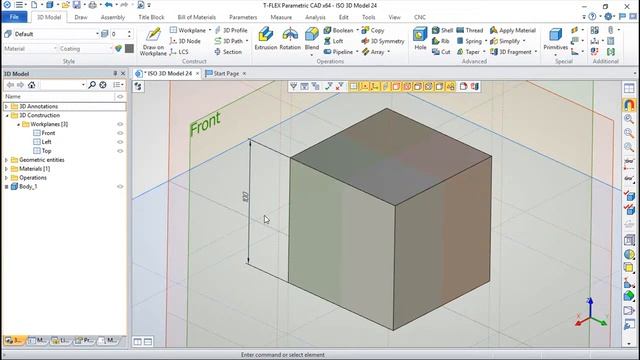Switch to the Measure ribbon tab

click(281, 17)
